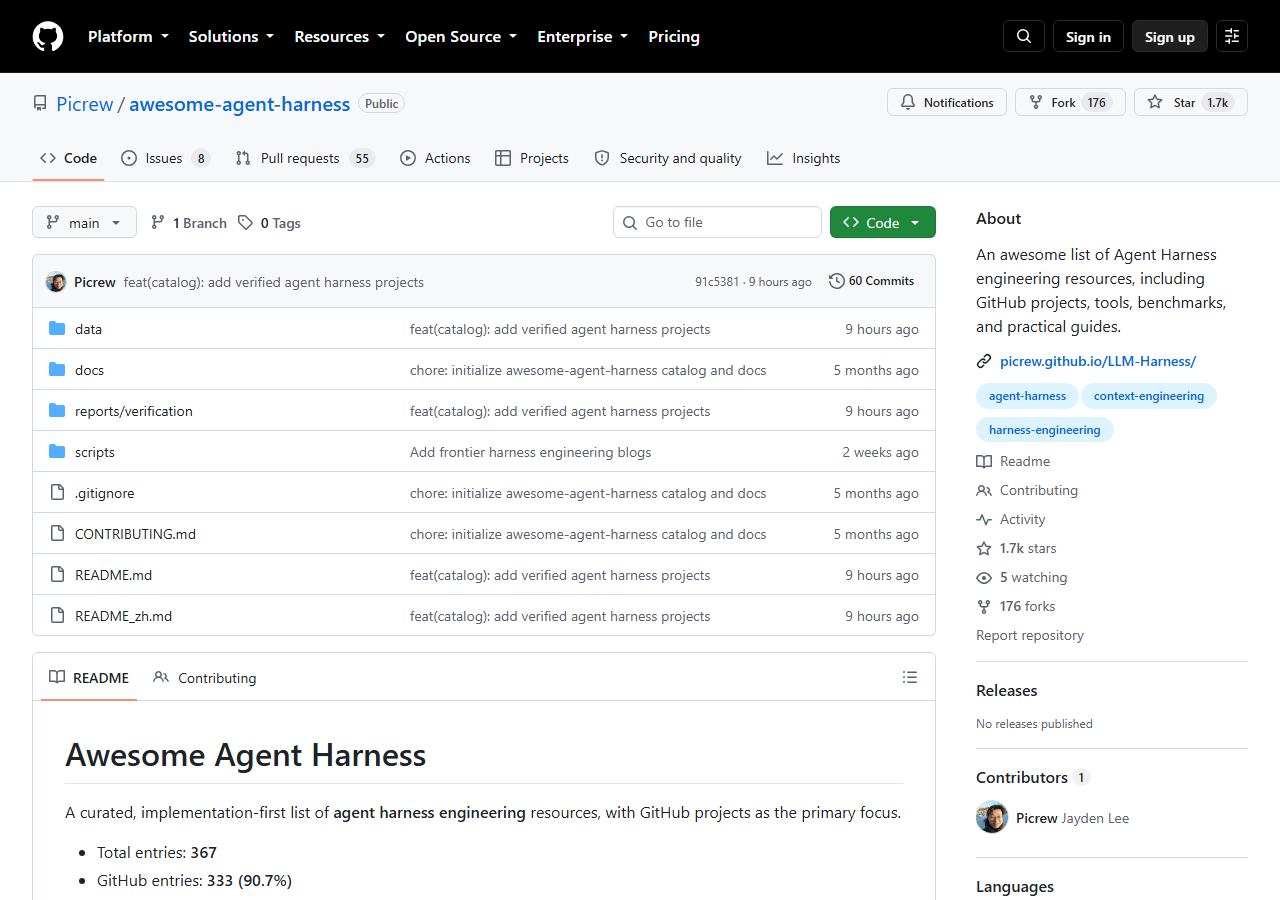
Task: Click the Sign up button
Action: (1170, 36)
